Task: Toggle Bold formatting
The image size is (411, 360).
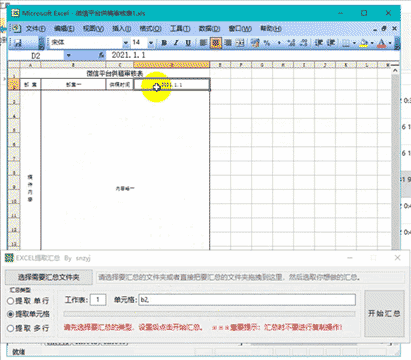Action: 164,43
